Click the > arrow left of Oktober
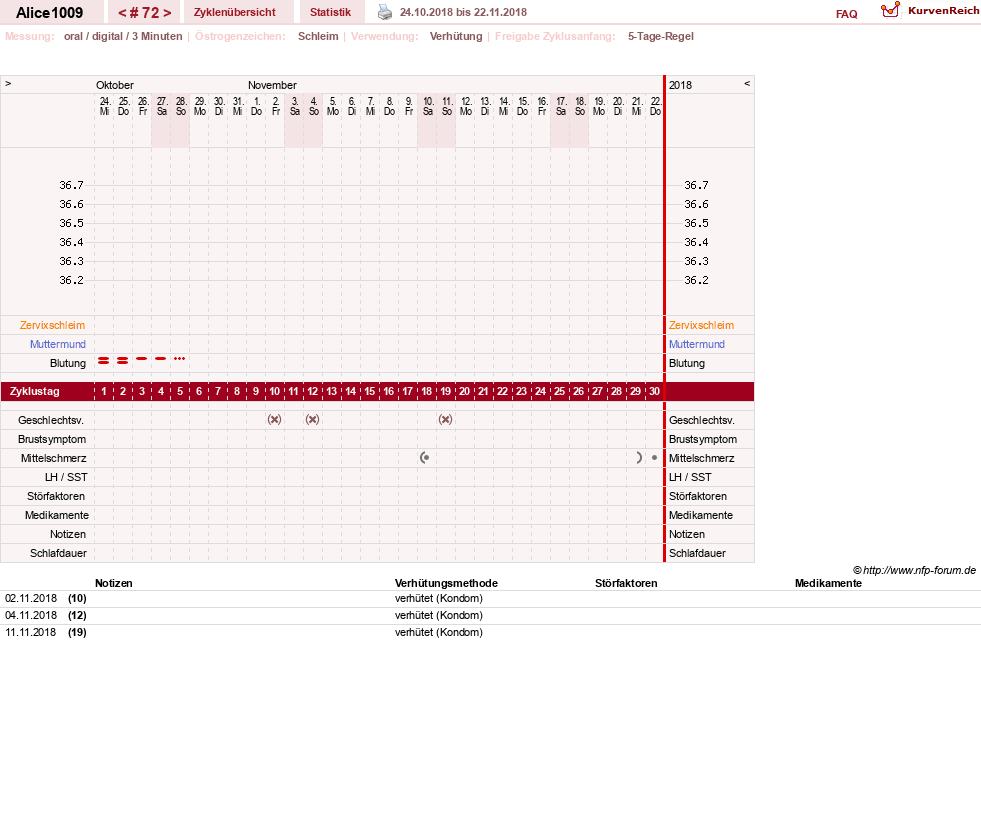The image size is (981, 822). [8, 83]
